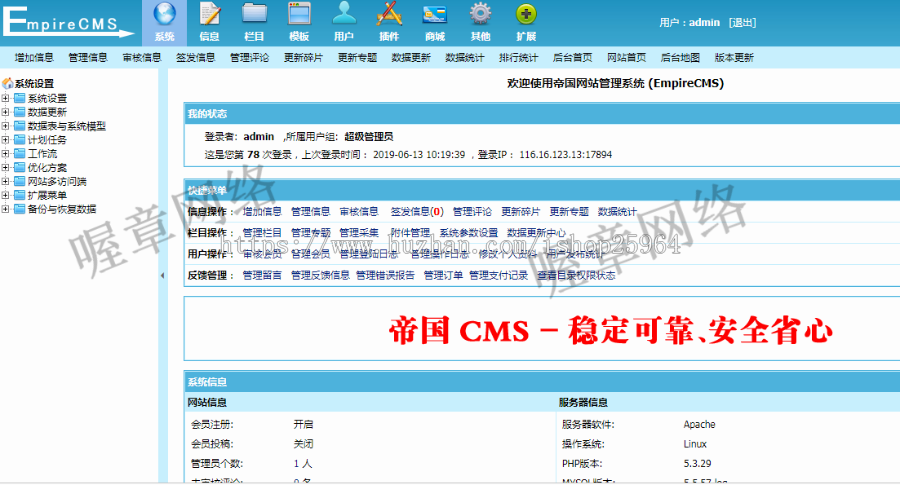
Task: Expand the 扩展菜单 tree node
Action: 5,195
